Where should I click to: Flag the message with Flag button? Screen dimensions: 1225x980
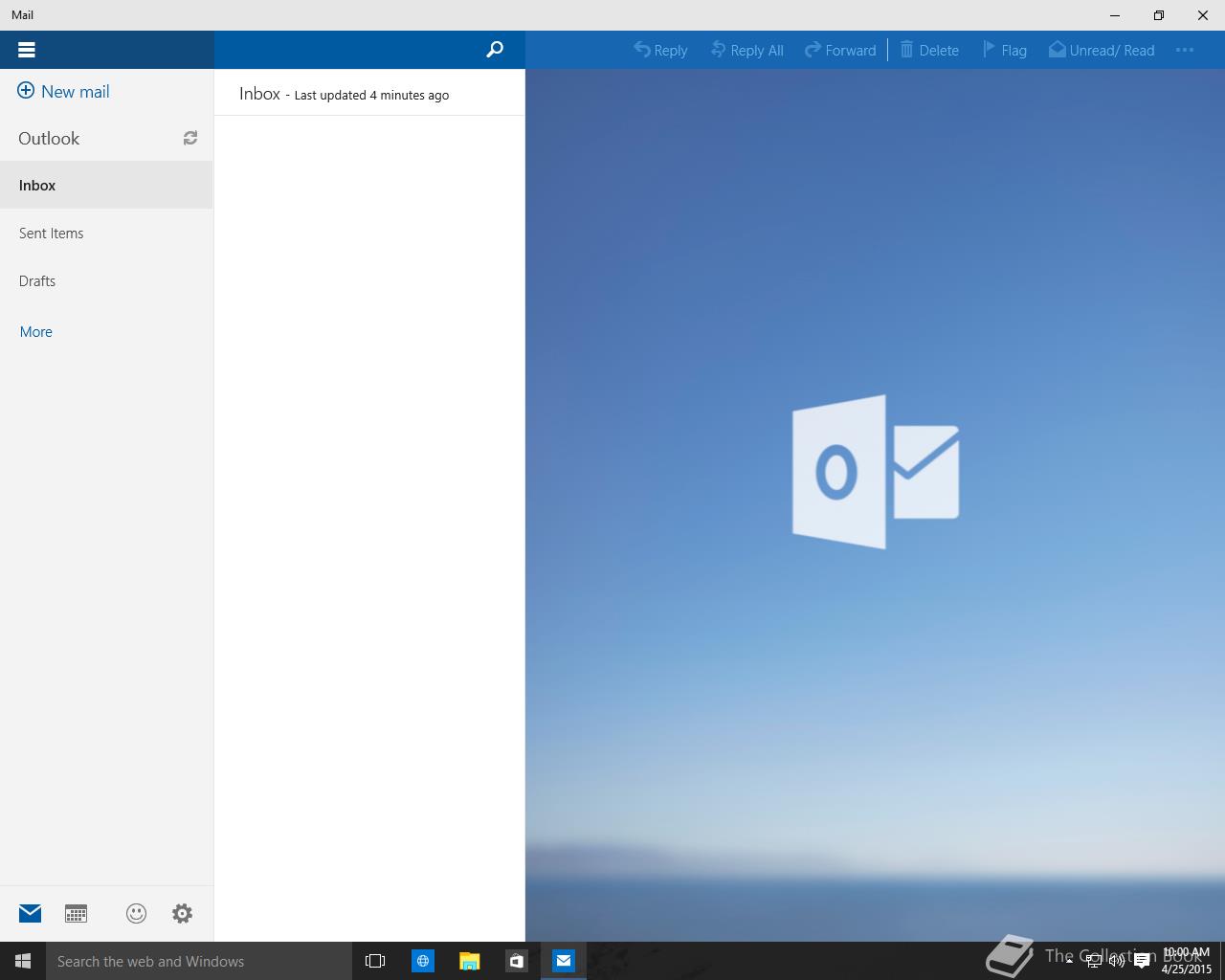(x=1004, y=50)
